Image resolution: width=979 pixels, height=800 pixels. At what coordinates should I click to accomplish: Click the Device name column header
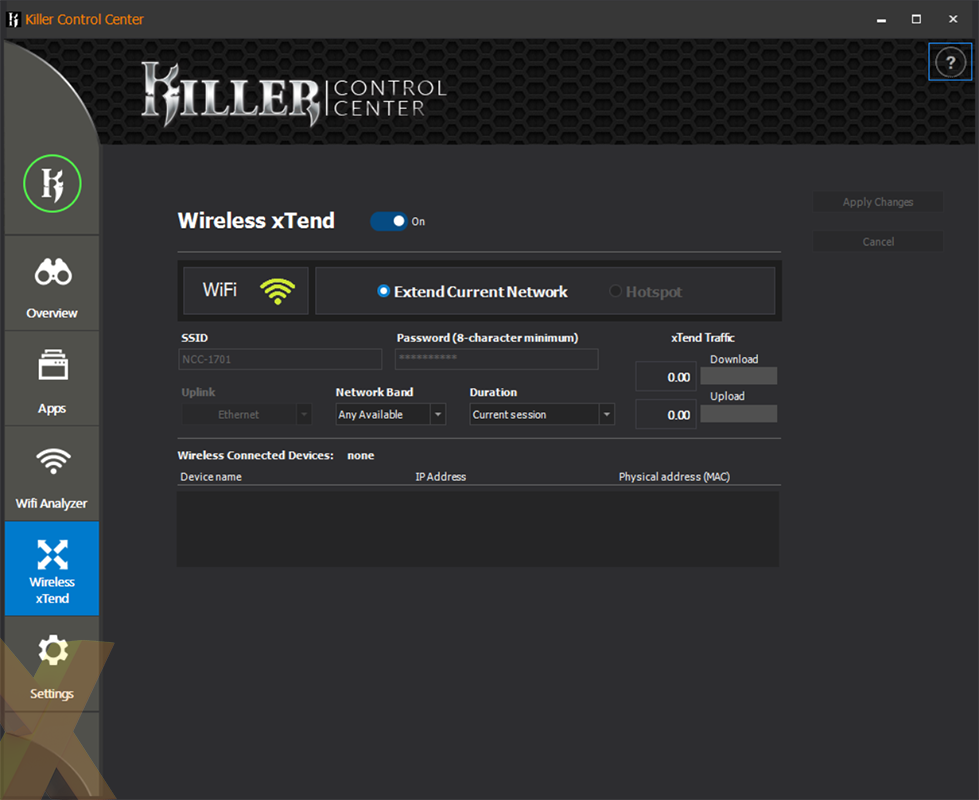coord(211,477)
